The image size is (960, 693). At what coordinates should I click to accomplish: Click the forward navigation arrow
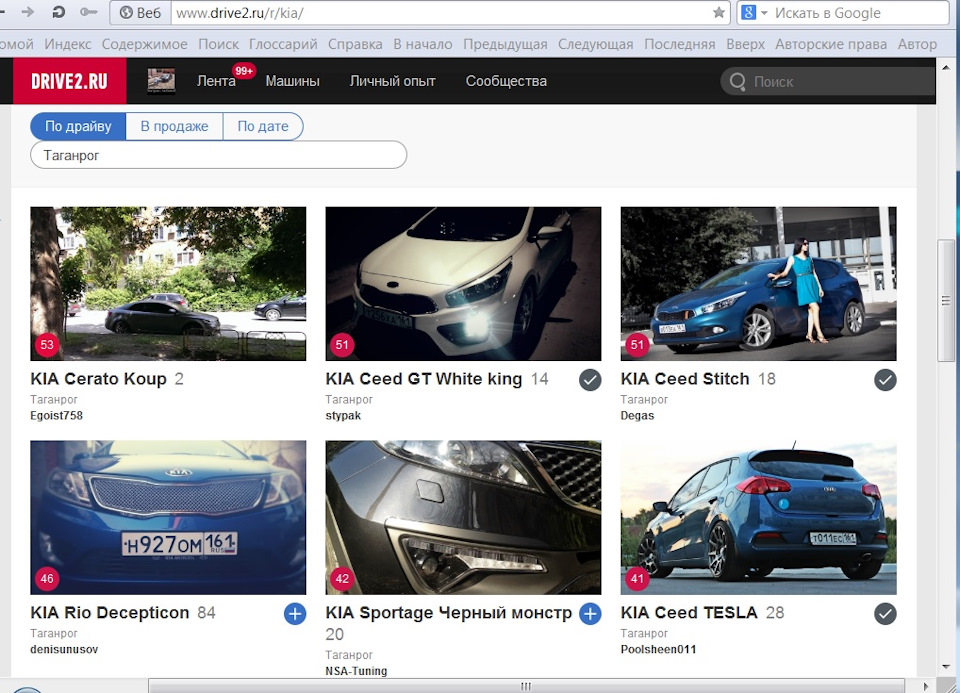pyautogui.click(x=28, y=12)
